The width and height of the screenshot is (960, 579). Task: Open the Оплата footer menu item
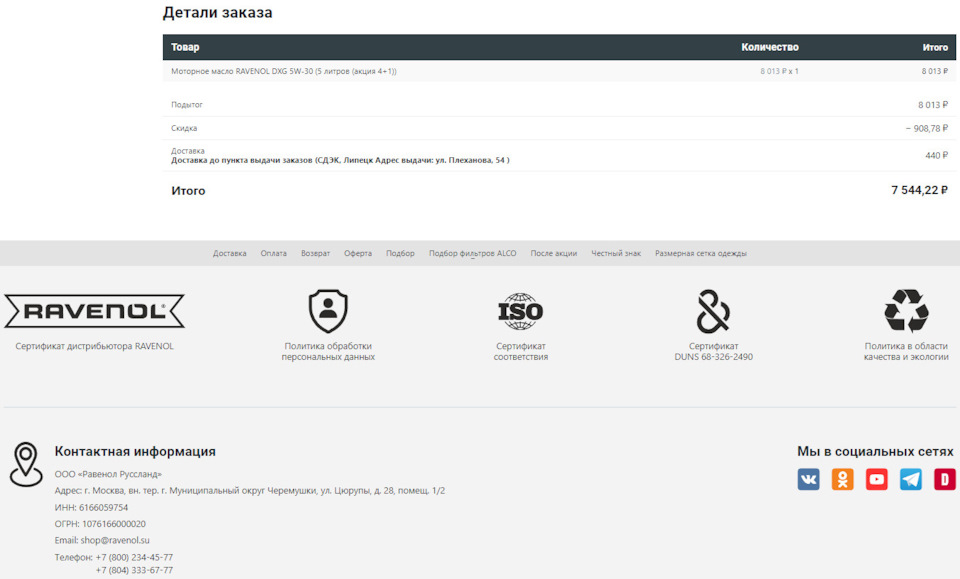[274, 253]
